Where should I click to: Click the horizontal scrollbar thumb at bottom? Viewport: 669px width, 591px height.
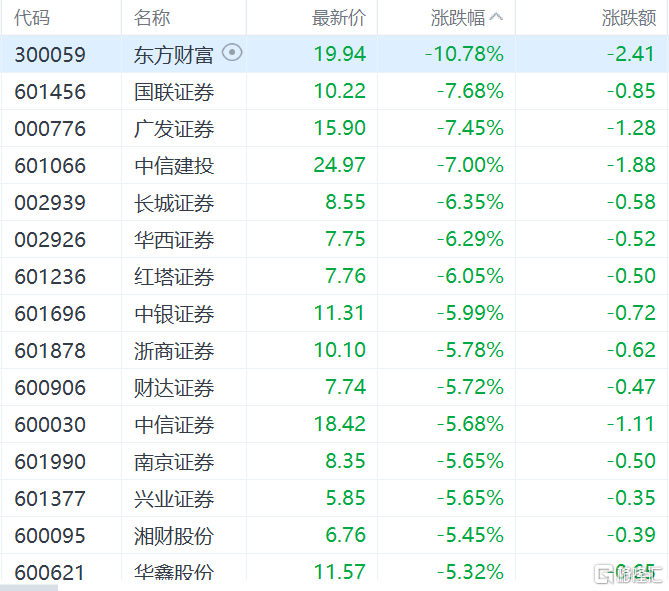29,588
